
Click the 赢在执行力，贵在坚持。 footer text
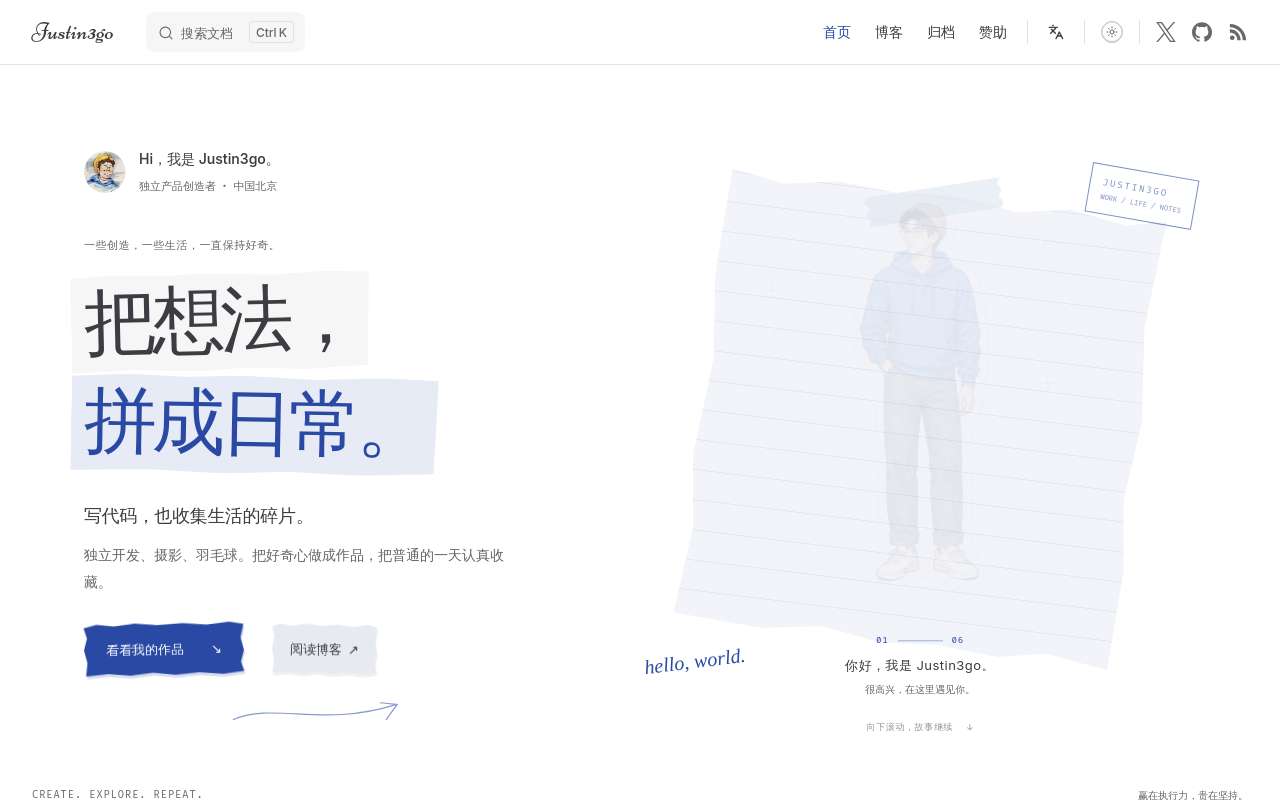pos(1193,795)
